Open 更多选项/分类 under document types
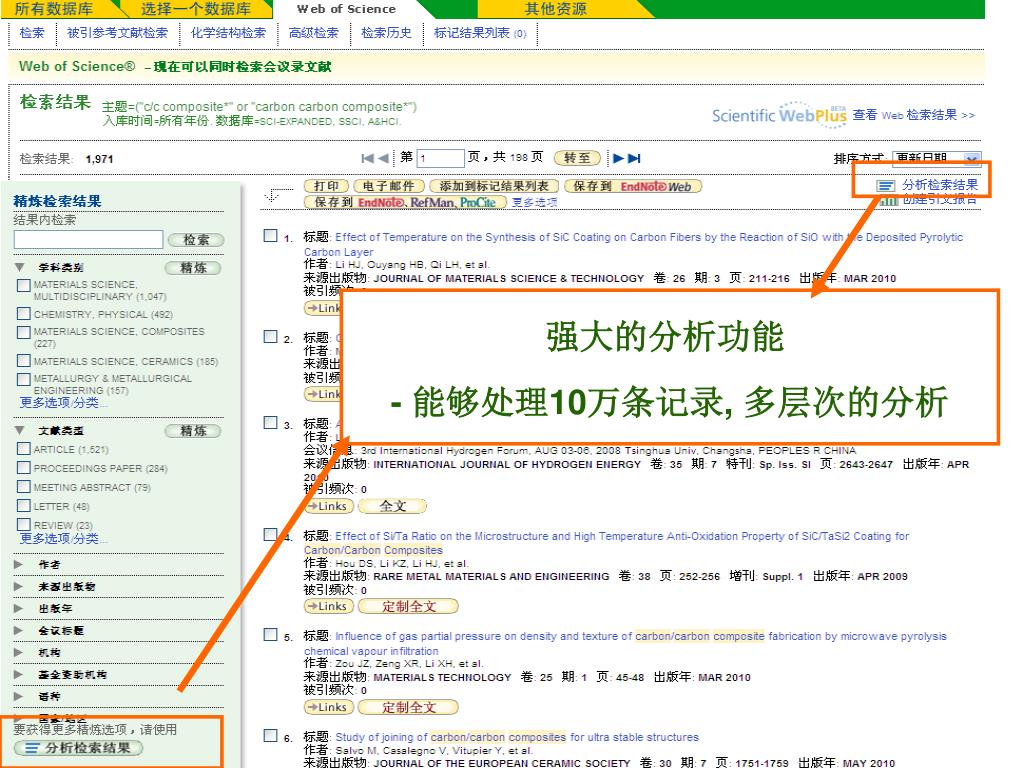Image resolution: width=1024 pixels, height=768 pixels. coord(64,539)
